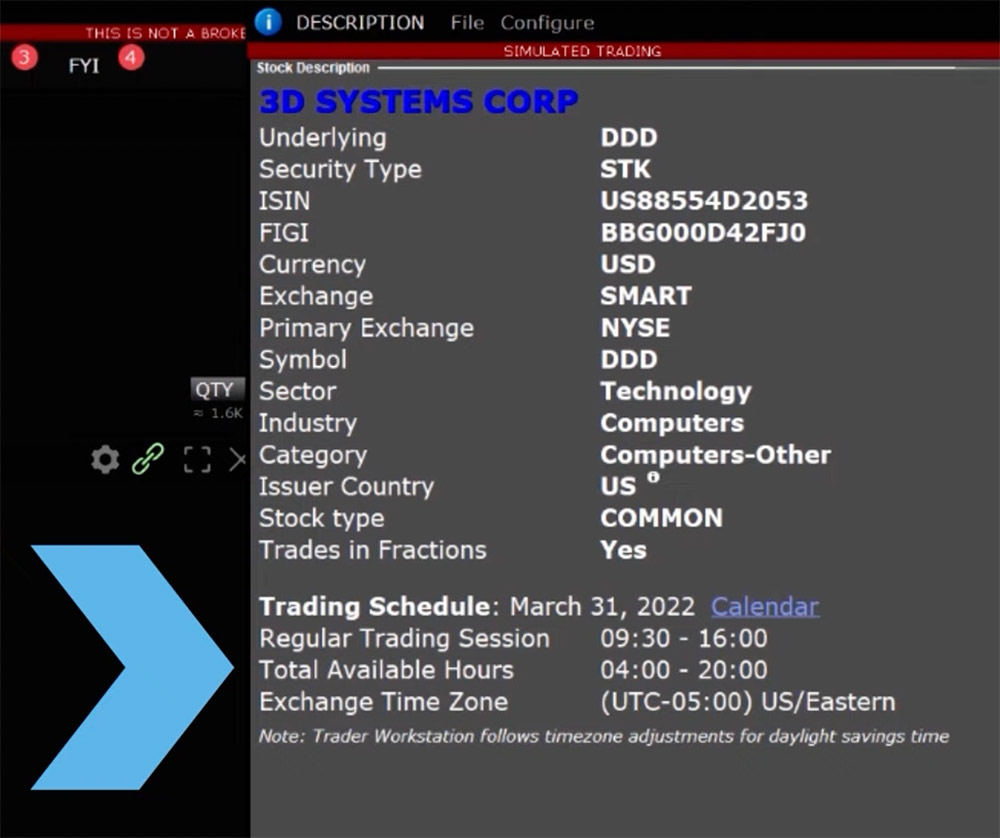Click the red badge showing 3
Viewport: 1000px width, 838px height.
tap(23, 58)
